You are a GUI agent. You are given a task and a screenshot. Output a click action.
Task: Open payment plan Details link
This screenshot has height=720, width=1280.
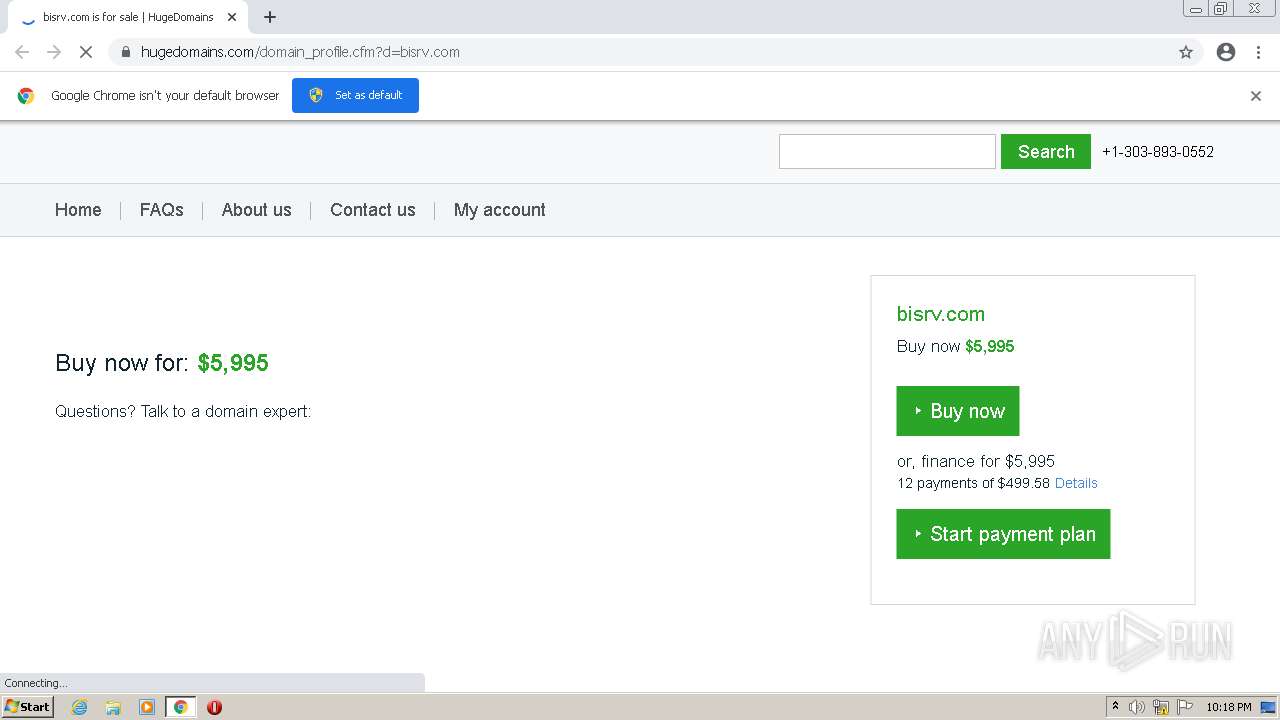tap(1076, 483)
